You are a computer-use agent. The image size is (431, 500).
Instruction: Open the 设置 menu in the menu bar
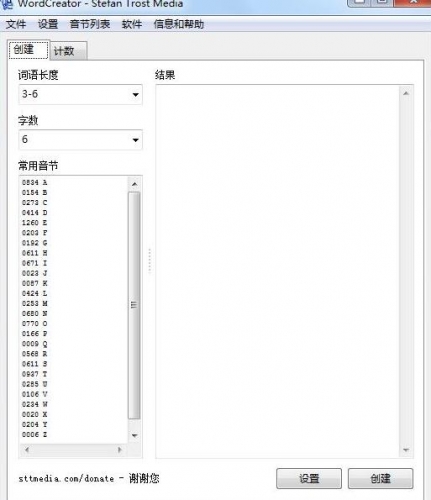48,24
